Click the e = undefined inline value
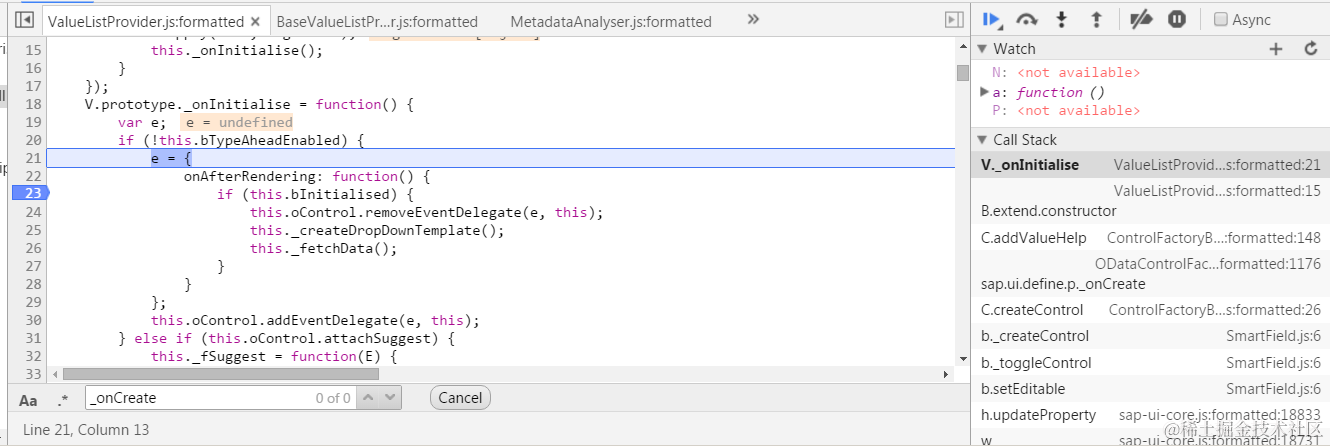Viewport: 1330px width, 446px height. (x=236, y=122)
